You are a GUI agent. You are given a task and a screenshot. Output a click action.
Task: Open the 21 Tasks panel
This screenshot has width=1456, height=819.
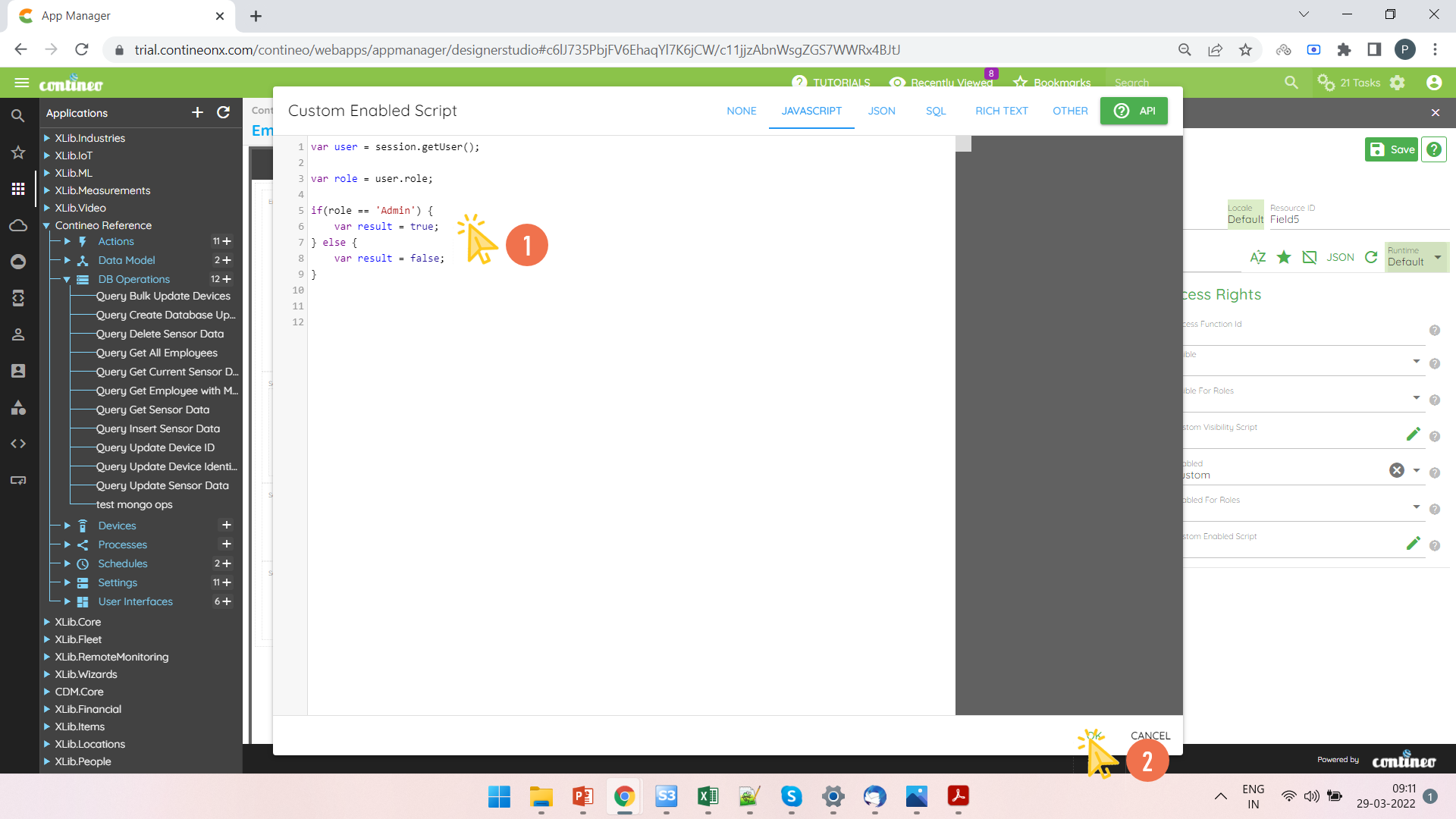1357,83
